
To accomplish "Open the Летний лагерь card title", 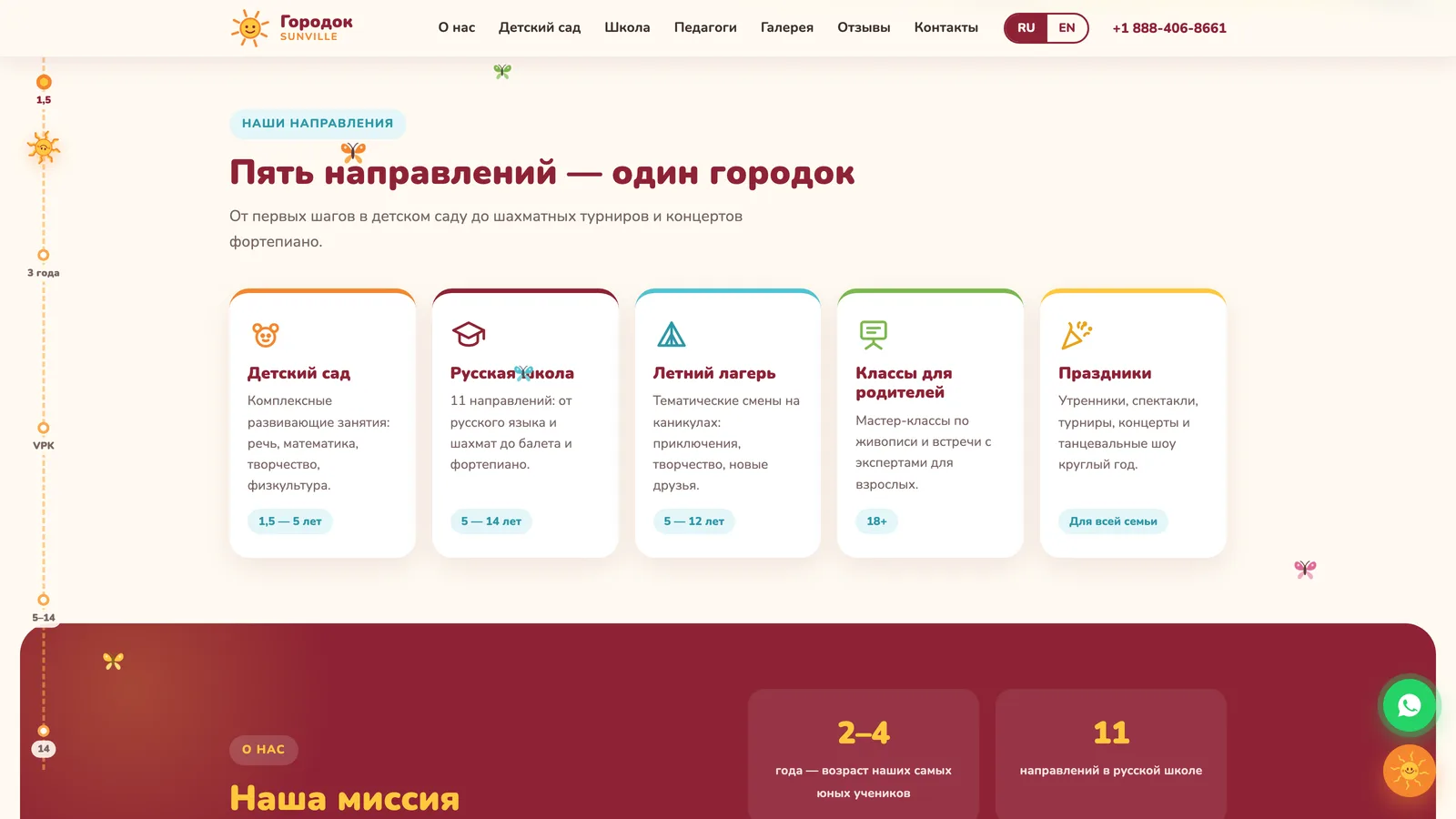I will click(x=714, y=373).
